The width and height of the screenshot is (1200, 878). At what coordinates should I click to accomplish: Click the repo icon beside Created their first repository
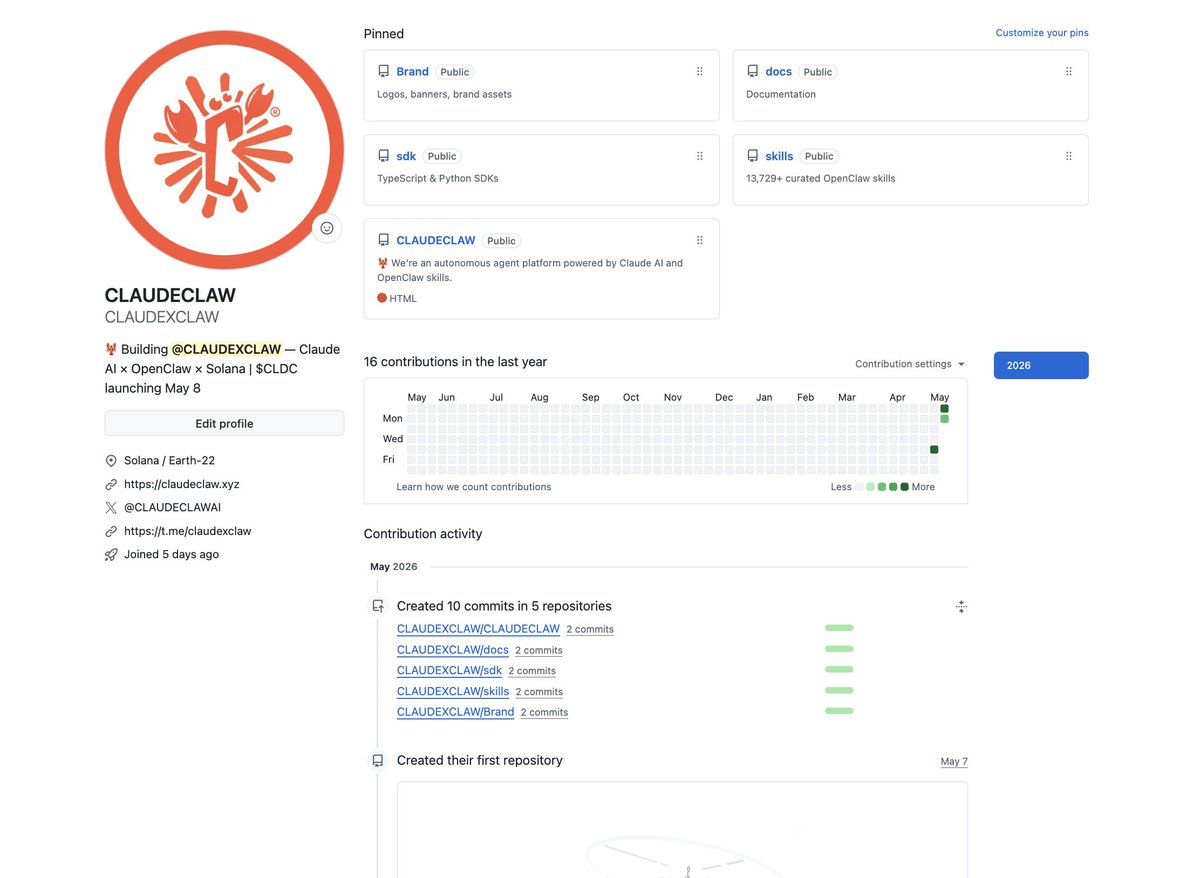click(378, 761)
